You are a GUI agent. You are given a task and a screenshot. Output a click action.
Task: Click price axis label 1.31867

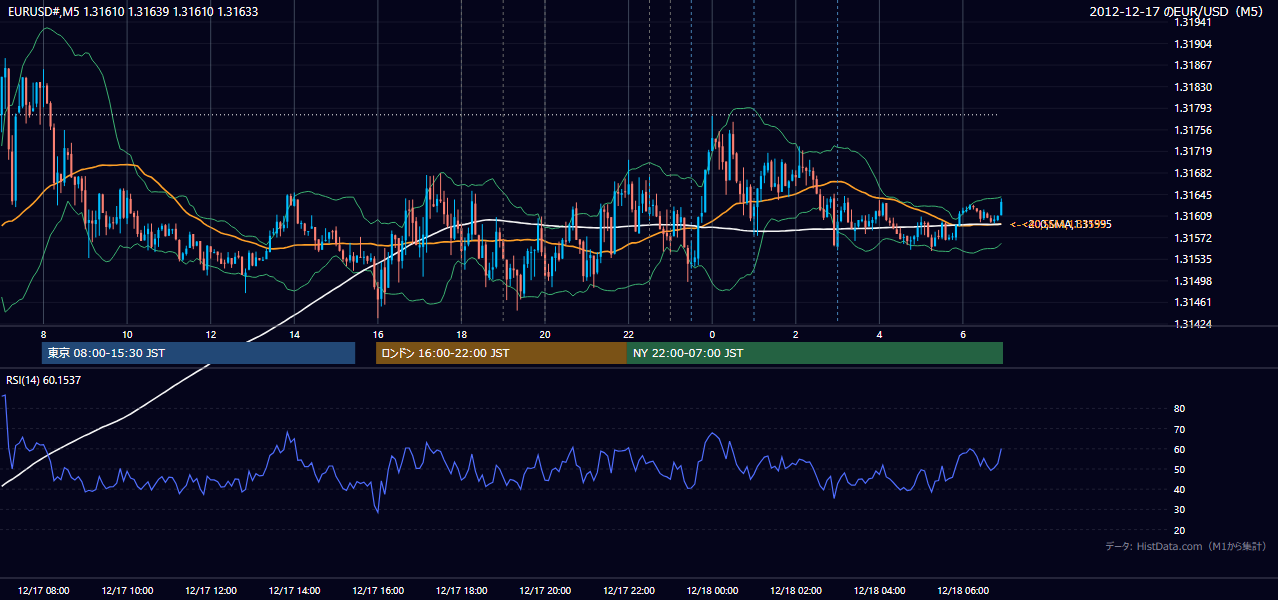point(1194,65)
